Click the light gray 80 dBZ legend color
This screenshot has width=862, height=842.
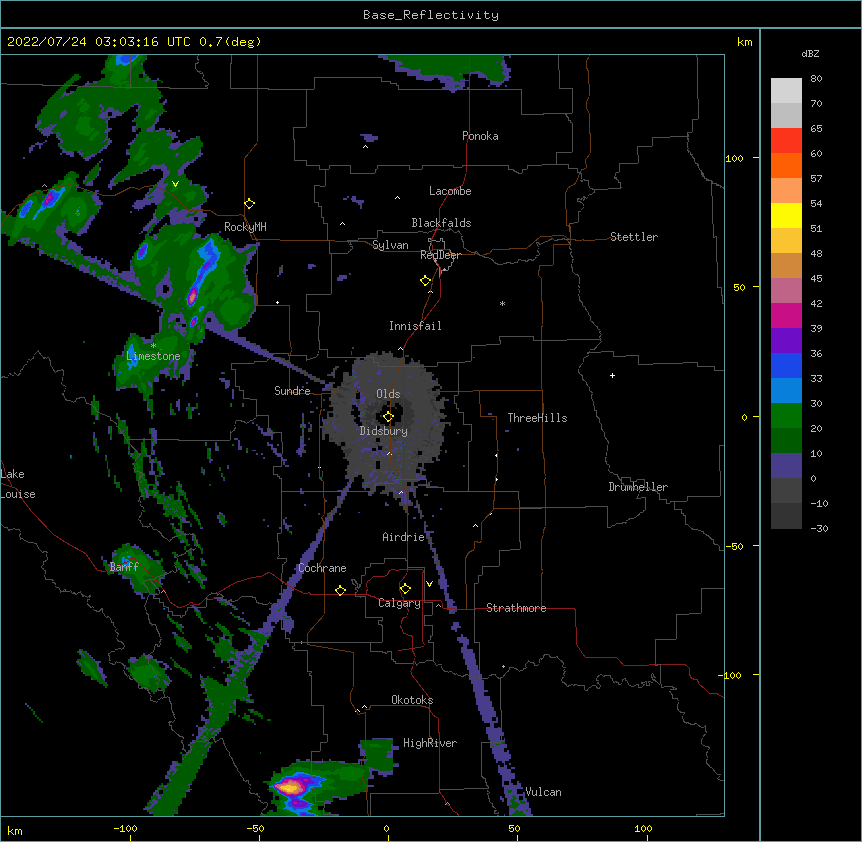click(x=786, y=90)
